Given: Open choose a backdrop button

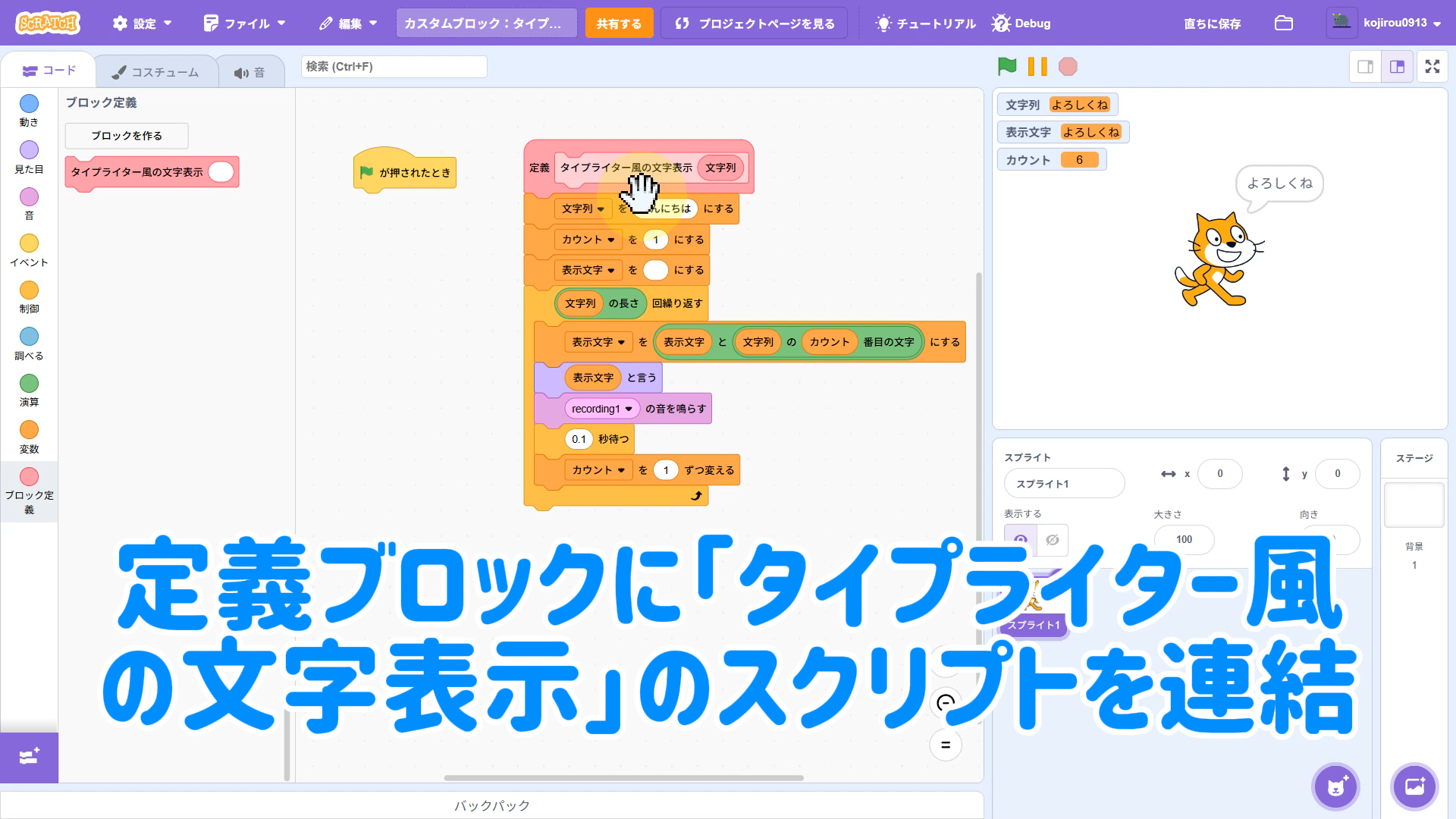Looking at the screenshot, I should (x=1414, y=786).
